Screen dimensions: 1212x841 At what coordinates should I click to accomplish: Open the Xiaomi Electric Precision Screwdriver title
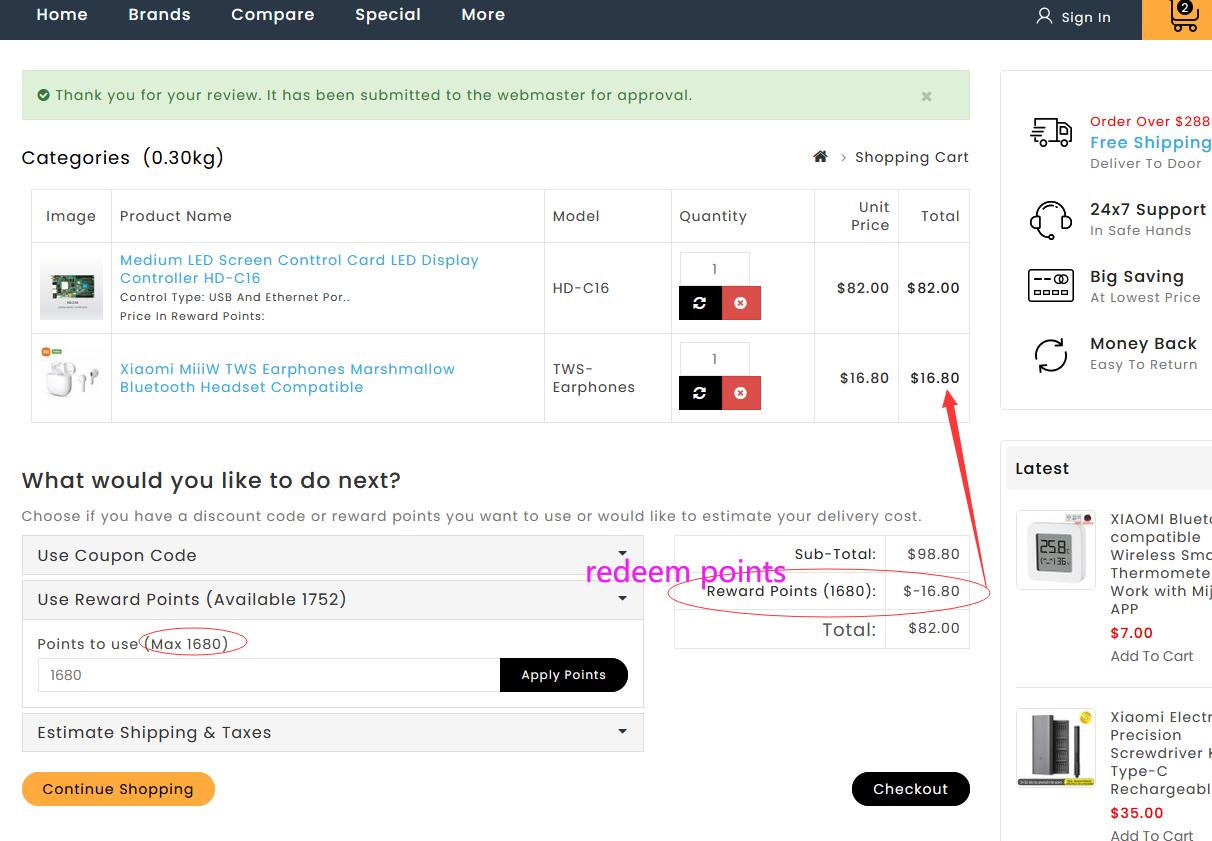click(x=1161, y=753)
